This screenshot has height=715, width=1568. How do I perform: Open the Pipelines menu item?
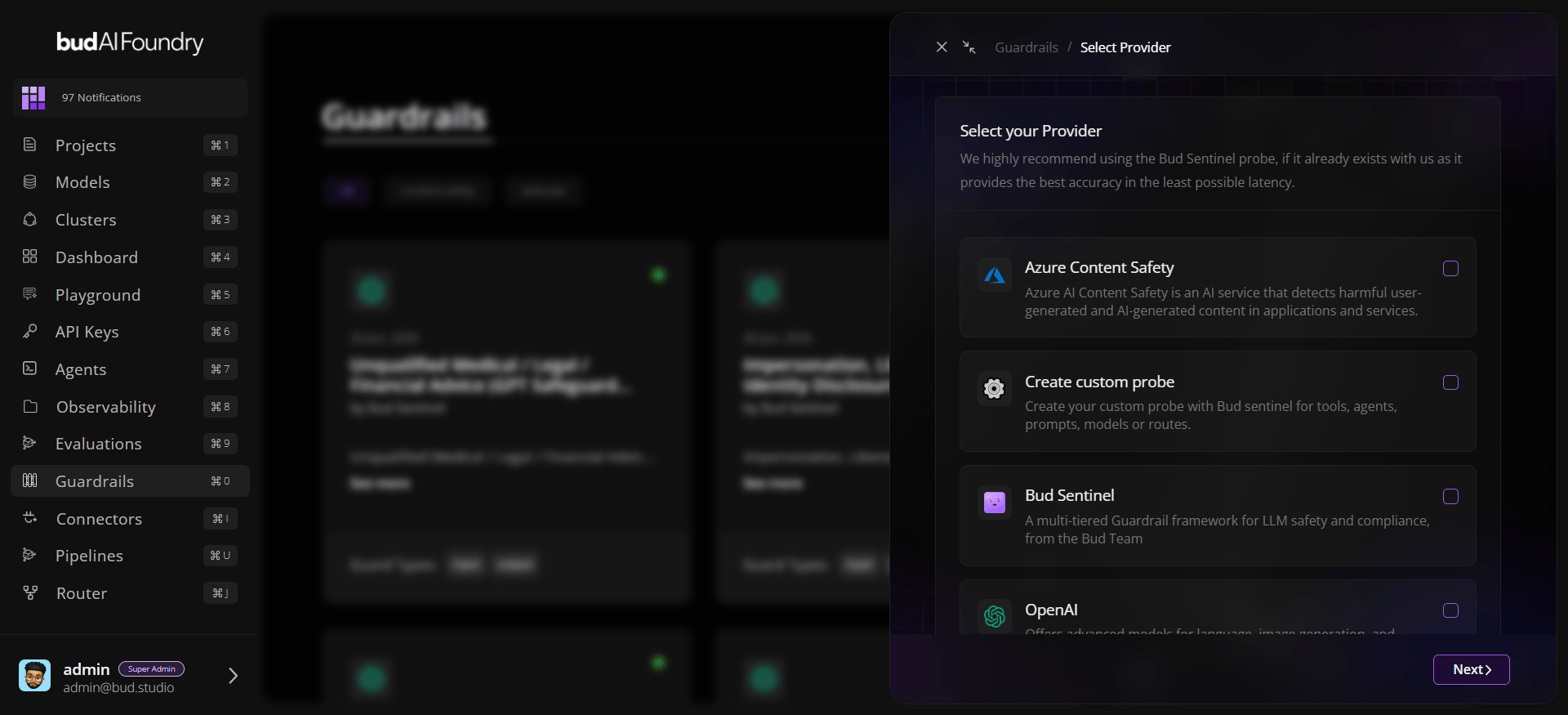(130, 555)
